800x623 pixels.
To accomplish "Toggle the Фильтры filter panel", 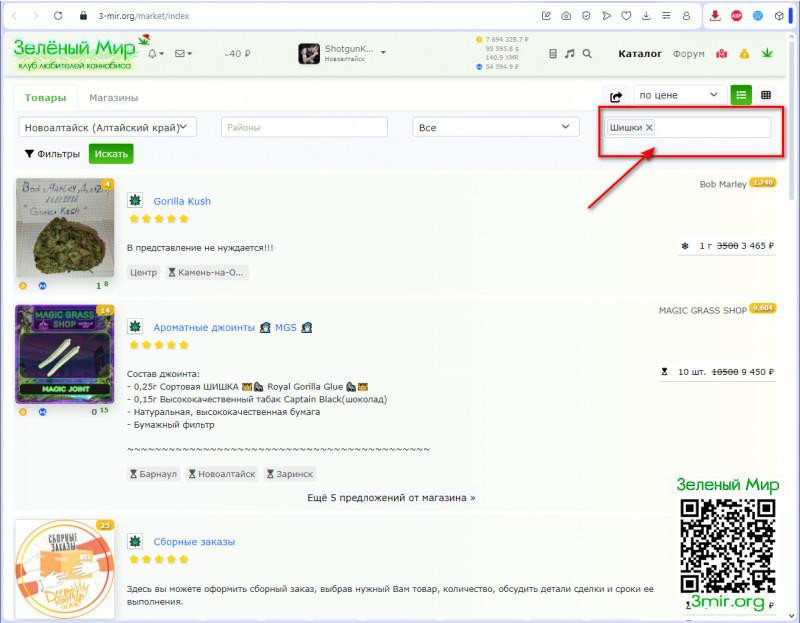I will click(52, 154).
